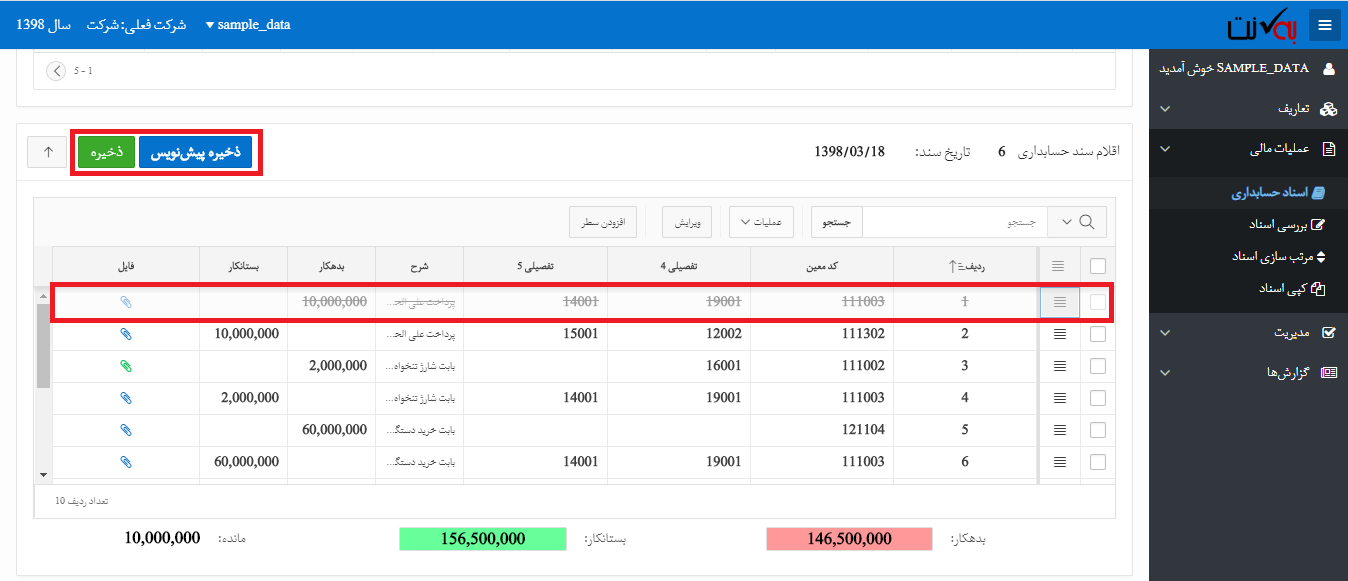1348x581 pixels.
Task: Open the search column chevron dropdown
Action: (x=1065, y=222)
